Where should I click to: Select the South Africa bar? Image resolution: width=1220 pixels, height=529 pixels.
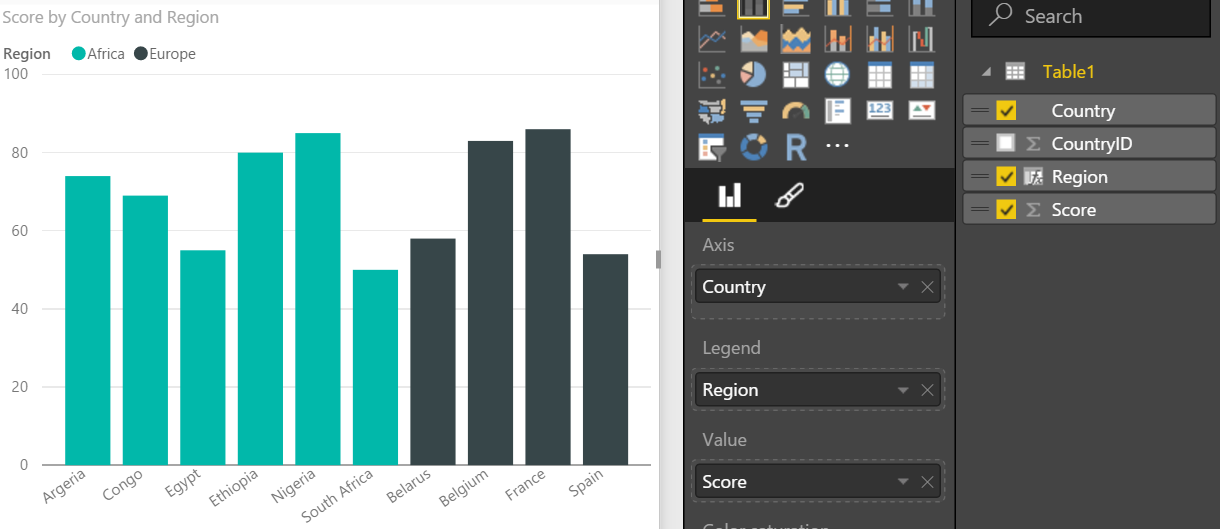[375, 367]
